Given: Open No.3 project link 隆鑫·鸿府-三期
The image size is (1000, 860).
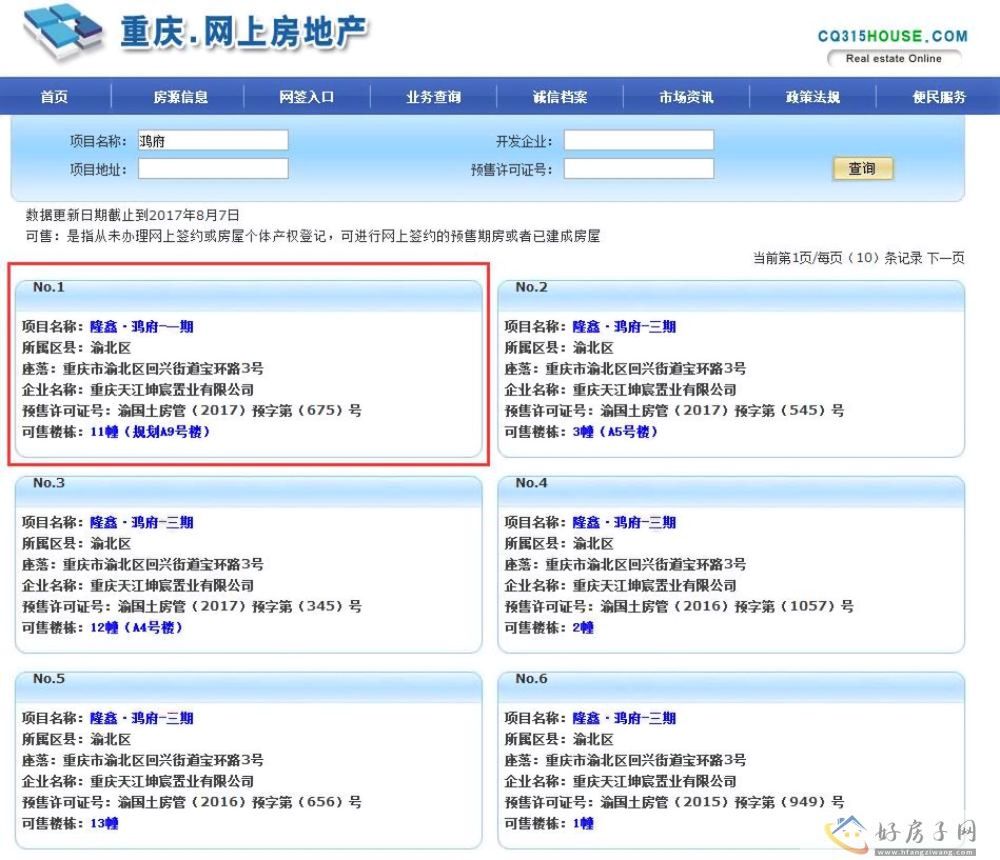Looking at the screenshot, I should (142, 523).
